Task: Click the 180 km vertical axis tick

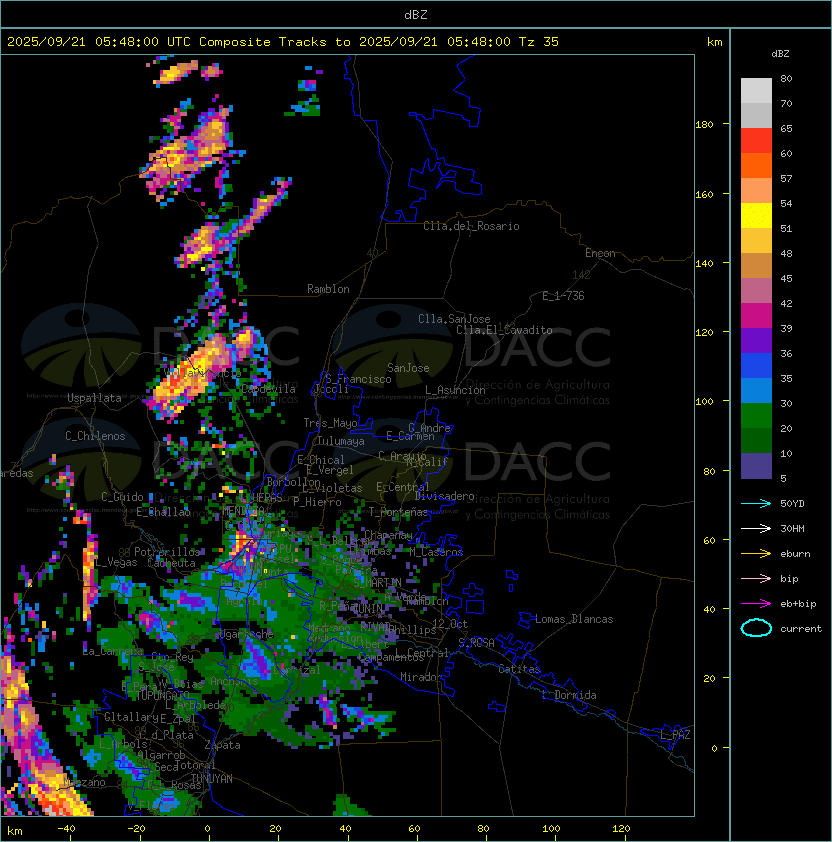Action: click(704, 125)
